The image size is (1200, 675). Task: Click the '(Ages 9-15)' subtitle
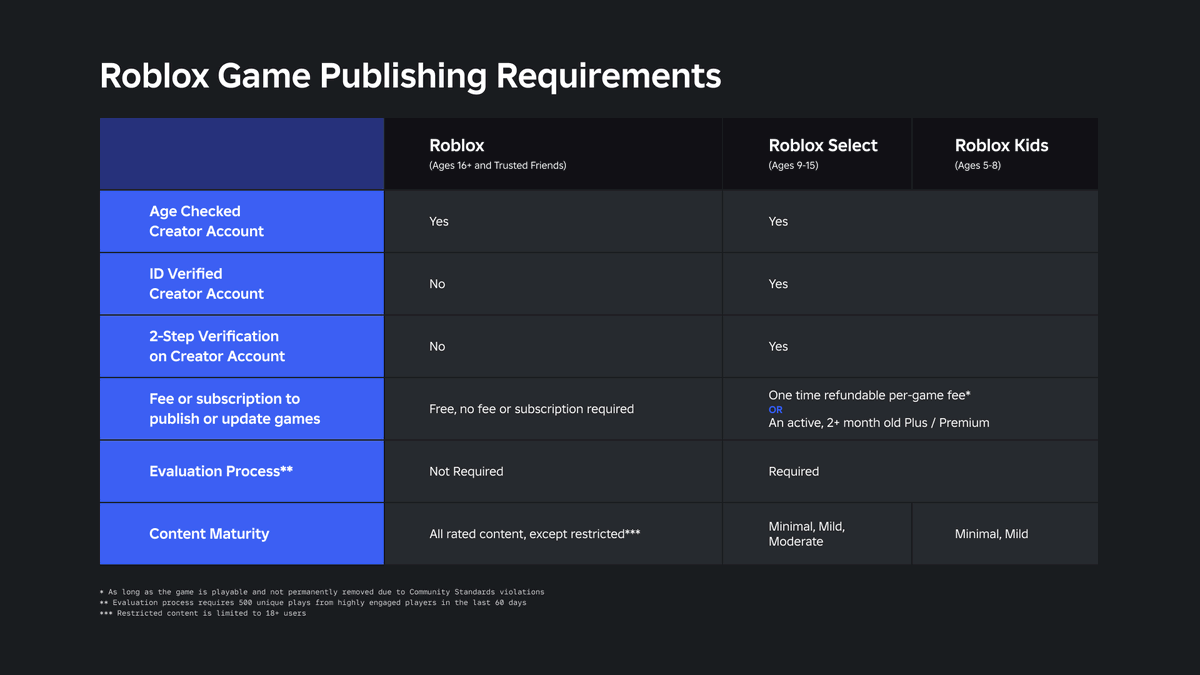click(x=793, y=166)
